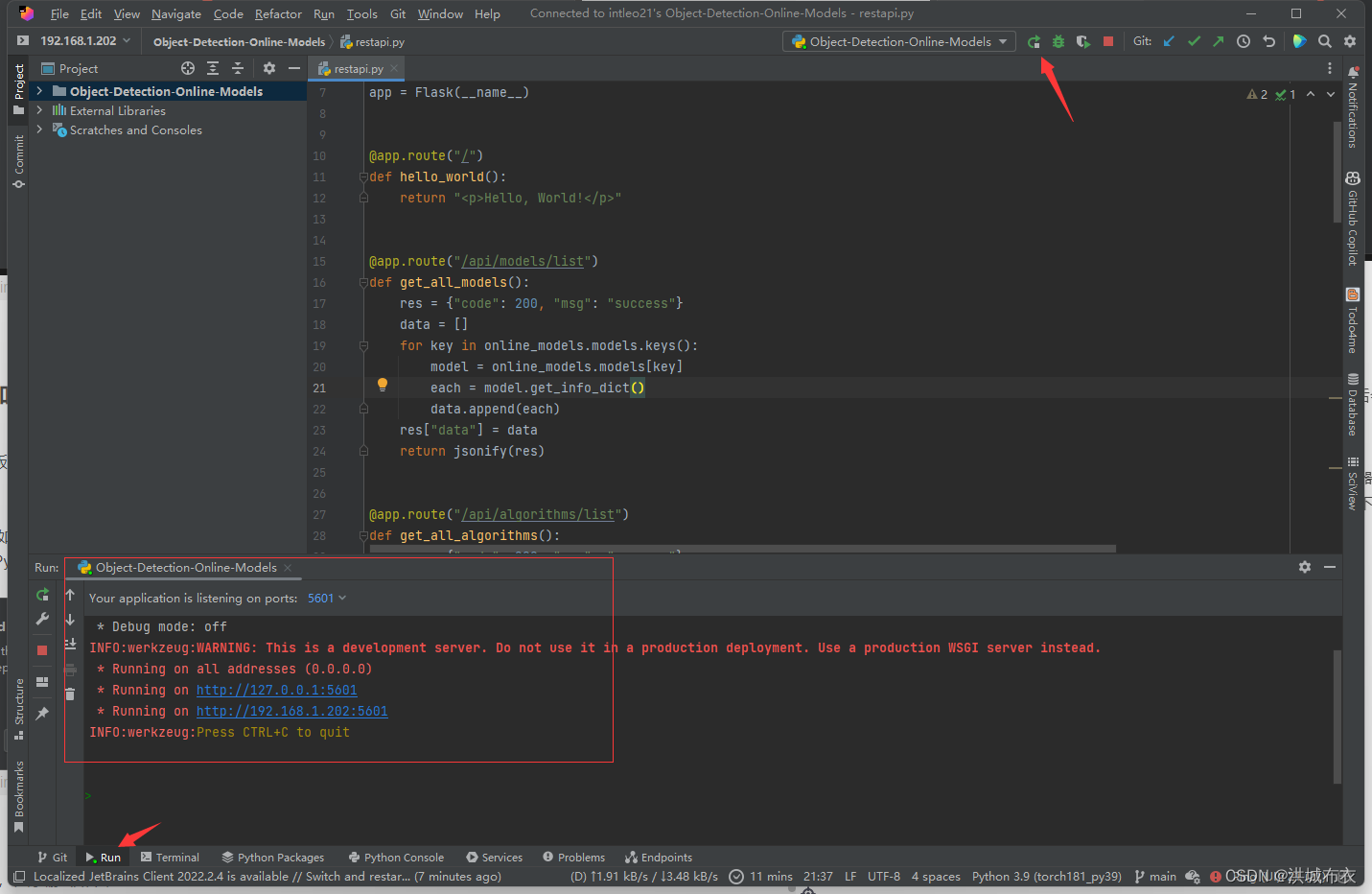This screenshot has width=1372, height=894.
Task: Open editor tab options three dots
Action: tap(1330, 68)
